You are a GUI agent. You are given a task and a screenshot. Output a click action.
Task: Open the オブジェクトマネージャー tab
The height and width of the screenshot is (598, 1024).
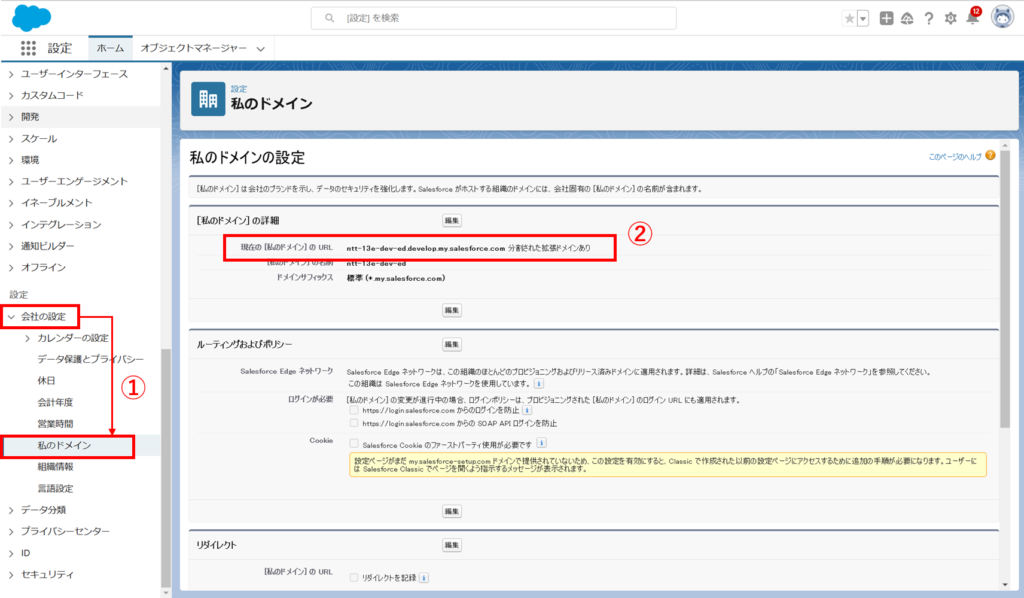click(193, 48)
